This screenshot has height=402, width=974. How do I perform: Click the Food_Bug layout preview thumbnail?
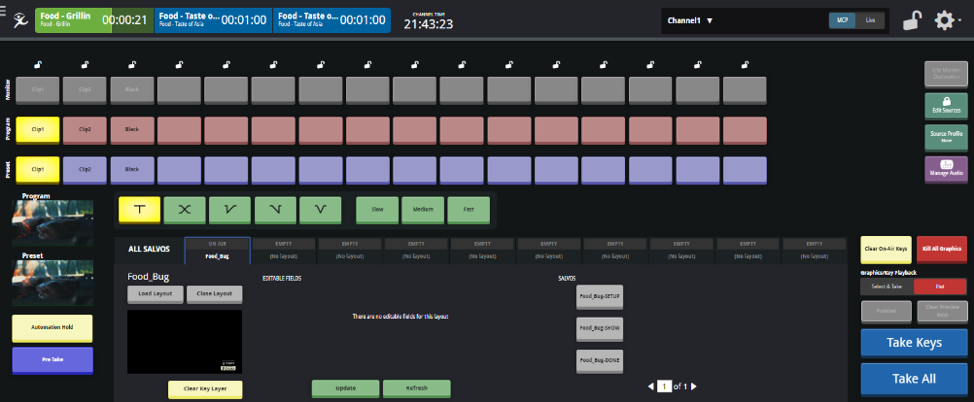(x=184, y=342)
